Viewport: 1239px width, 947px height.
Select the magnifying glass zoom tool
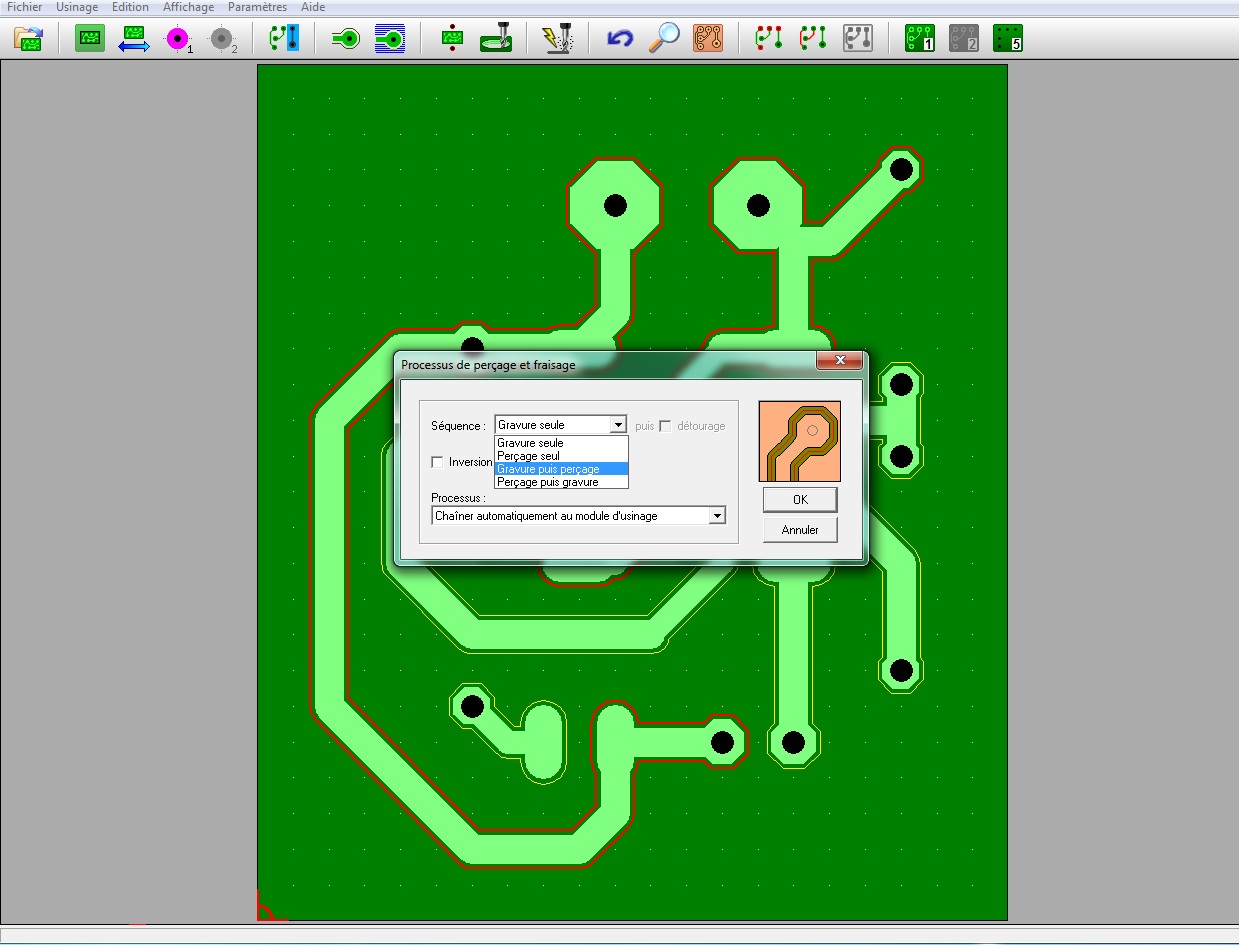(664, 39)
